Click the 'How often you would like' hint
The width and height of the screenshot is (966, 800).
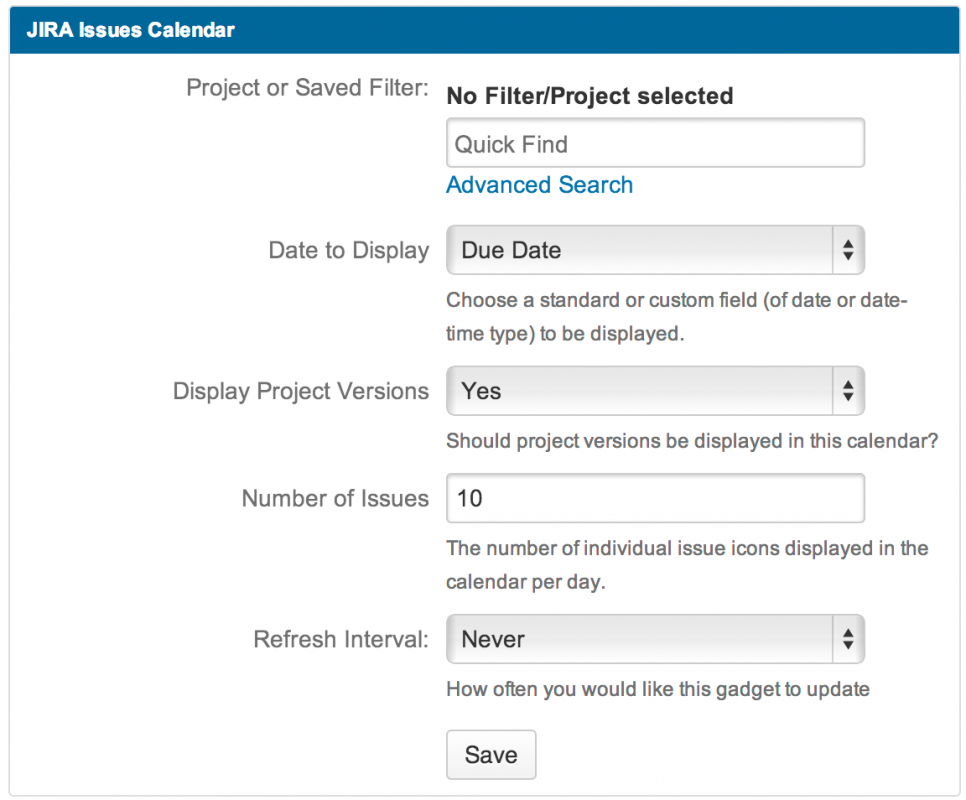point(657,688)
